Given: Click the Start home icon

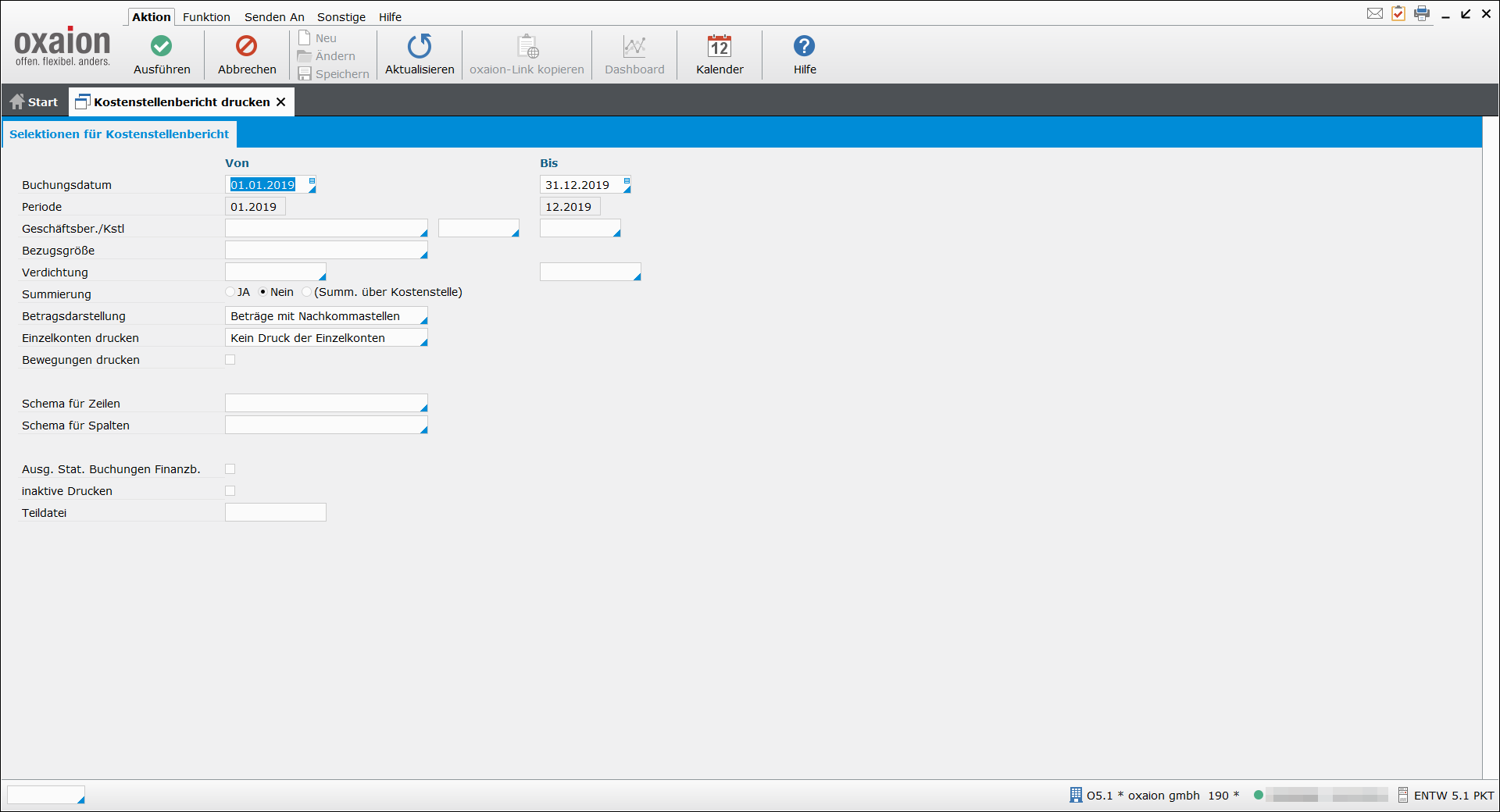Looking at the screenshot, I should point(17,101).
